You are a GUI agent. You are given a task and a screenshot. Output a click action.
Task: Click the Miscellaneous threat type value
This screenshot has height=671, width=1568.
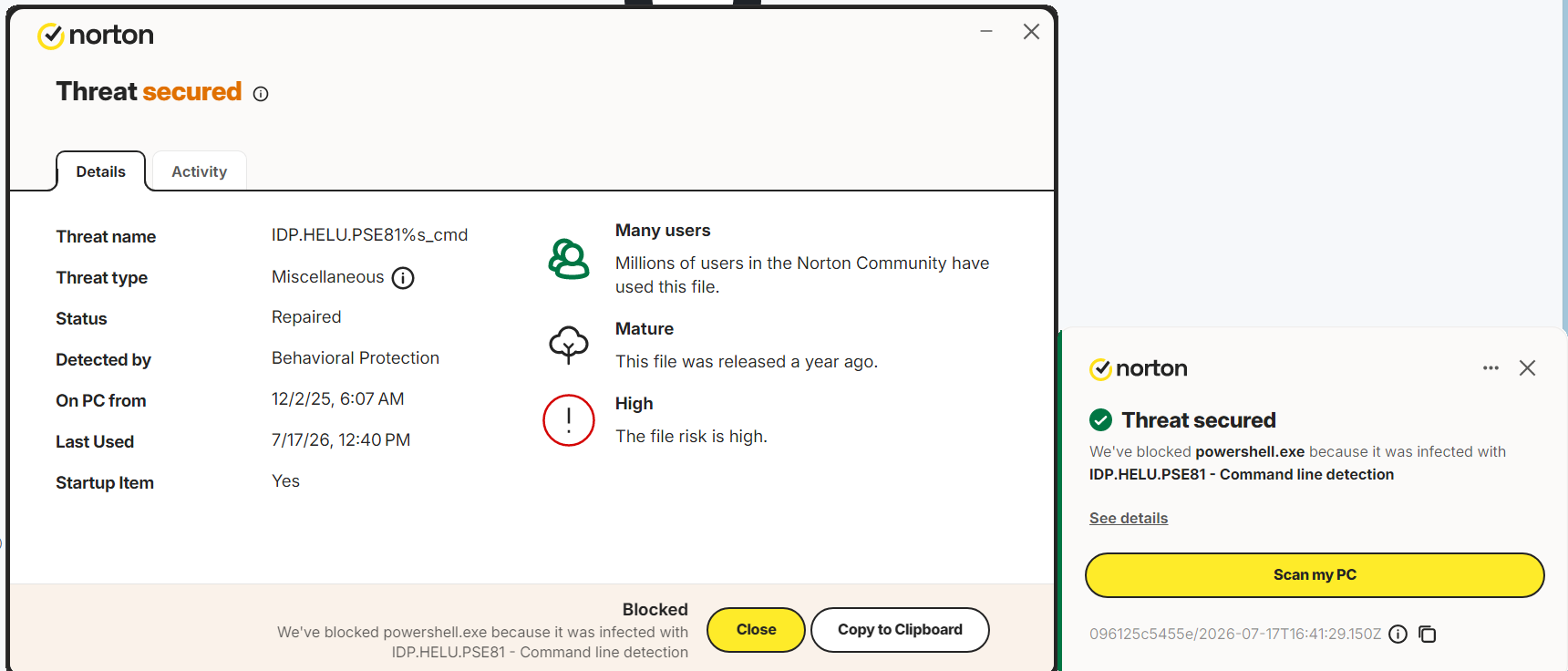[328, 277]
